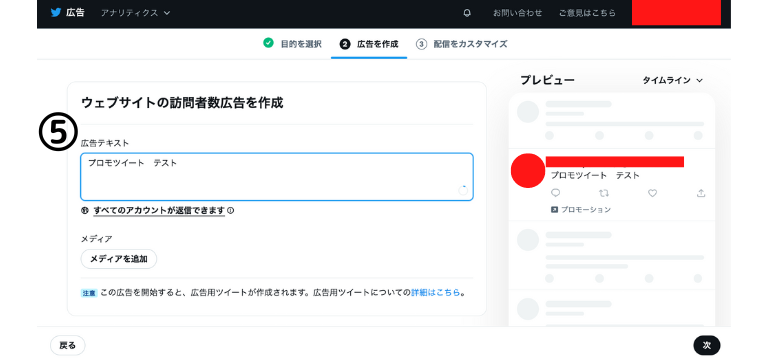Viewport: 768px width, 363px height.
Task: Click the preview tweet text プロモツイート テスト
Action: (595, 175)
